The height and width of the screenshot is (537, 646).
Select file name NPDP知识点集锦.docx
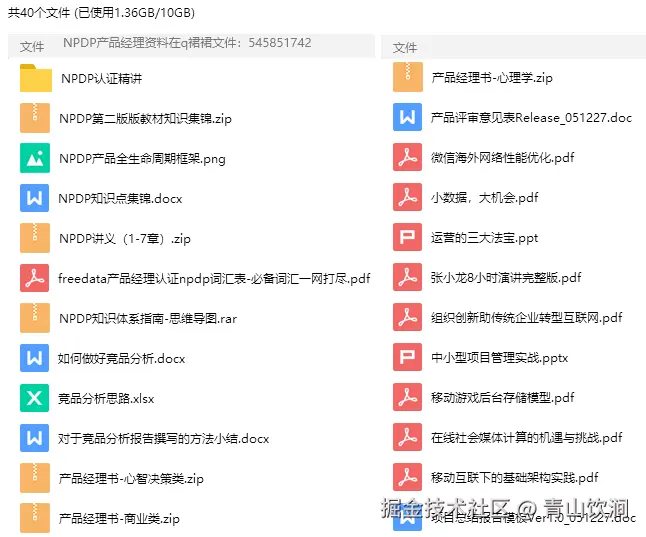(120, 199)
